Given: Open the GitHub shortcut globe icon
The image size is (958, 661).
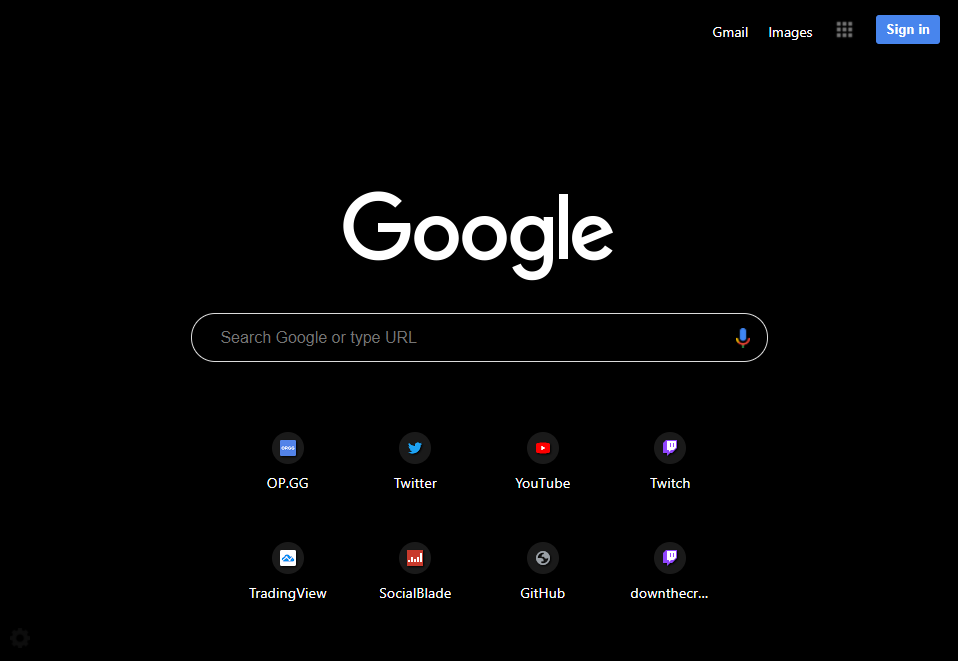Looking at the screenshot, I should point(543,558).
